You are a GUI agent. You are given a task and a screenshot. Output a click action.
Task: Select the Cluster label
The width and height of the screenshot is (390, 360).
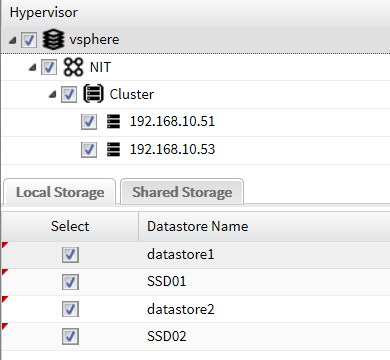coord(132,94)
